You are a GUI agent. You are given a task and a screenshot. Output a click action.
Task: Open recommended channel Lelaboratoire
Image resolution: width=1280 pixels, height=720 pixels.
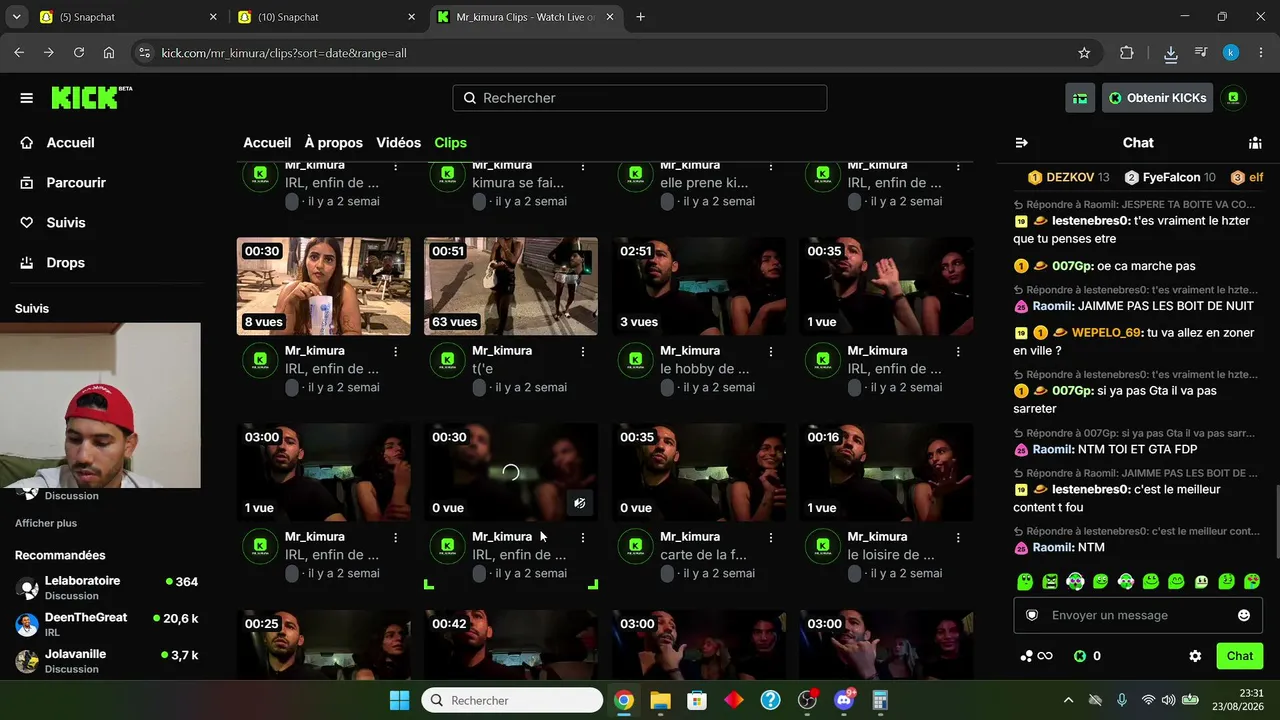click(x=107, y=587)
